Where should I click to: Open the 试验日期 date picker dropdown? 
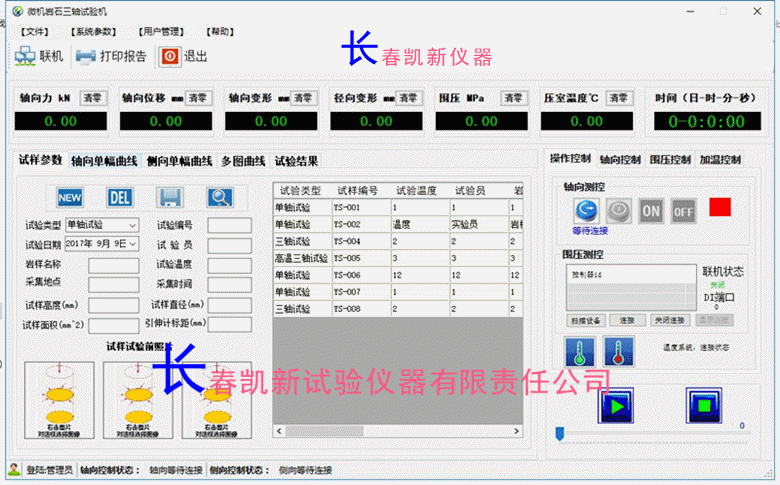tap(133, 244)
